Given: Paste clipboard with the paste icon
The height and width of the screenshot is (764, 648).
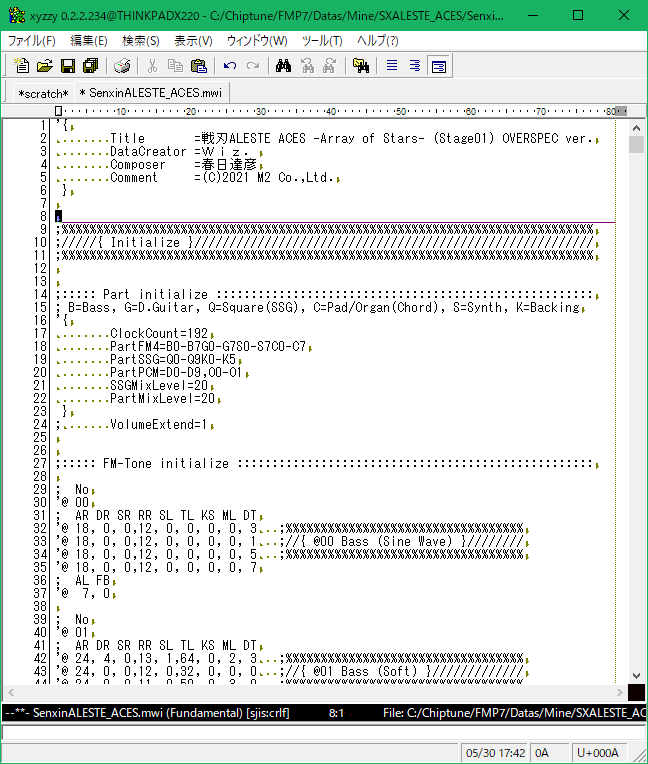Looking at the screenshot, I should point(198,66).
